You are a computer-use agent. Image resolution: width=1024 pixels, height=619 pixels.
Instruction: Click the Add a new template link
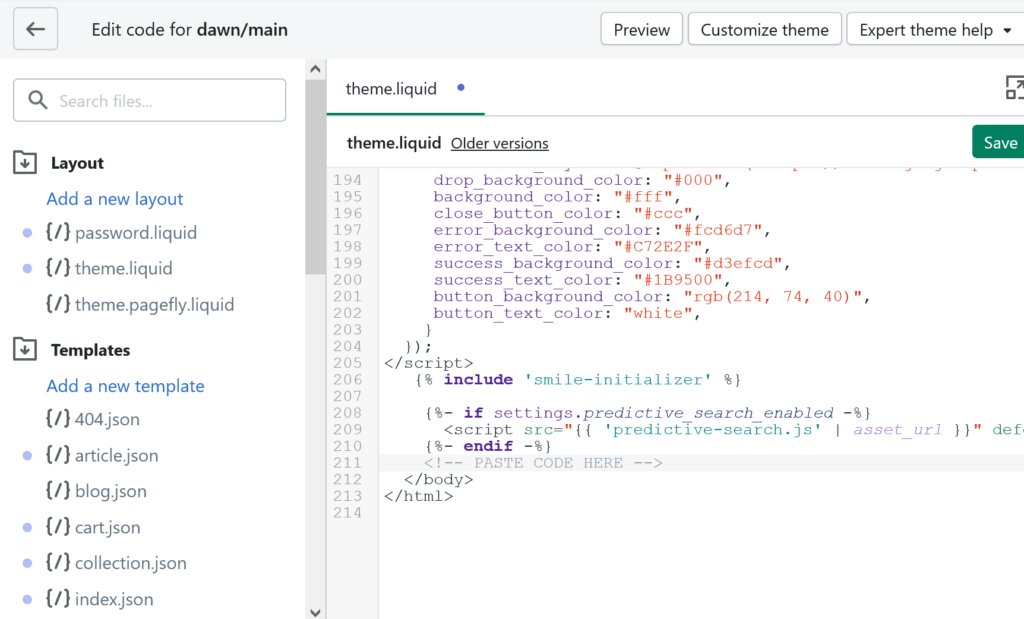tap(125, 386)
